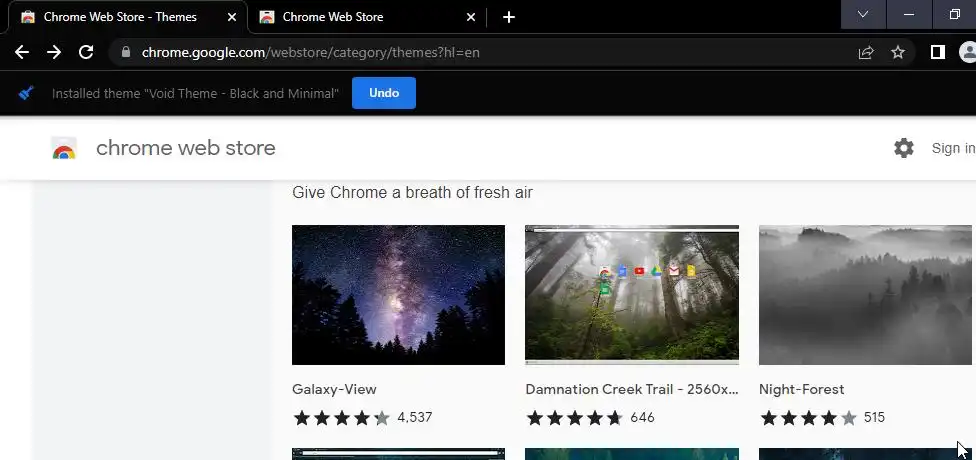Reload the current page

[x=86, y=52]
